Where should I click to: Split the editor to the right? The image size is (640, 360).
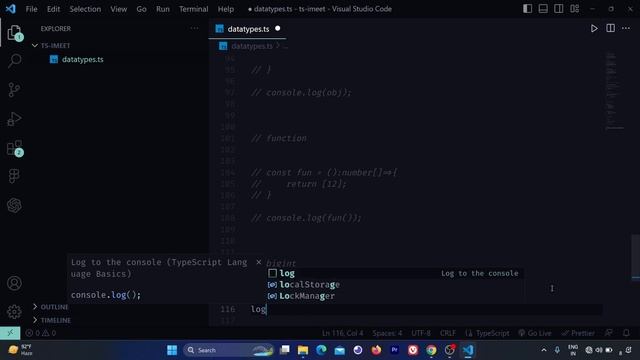[x=610, y=28]
